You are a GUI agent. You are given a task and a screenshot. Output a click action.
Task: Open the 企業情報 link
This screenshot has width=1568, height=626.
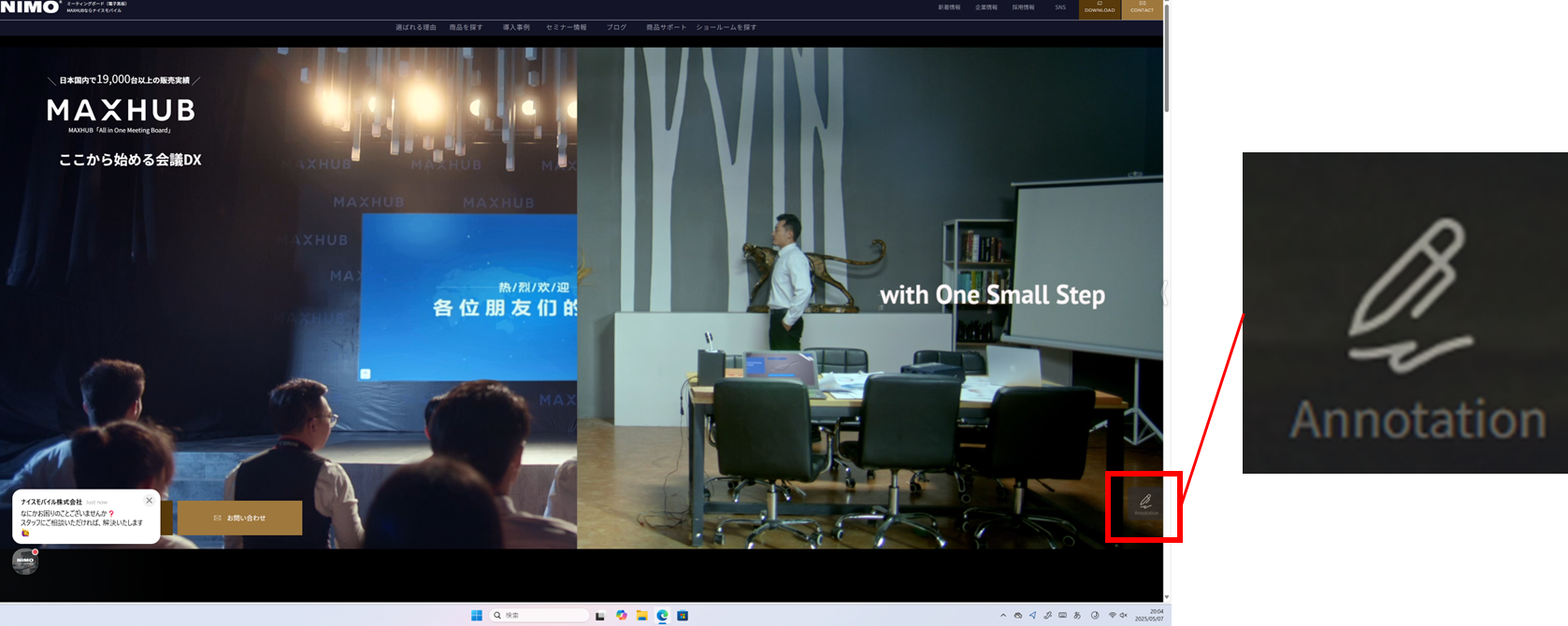(986, 7)
